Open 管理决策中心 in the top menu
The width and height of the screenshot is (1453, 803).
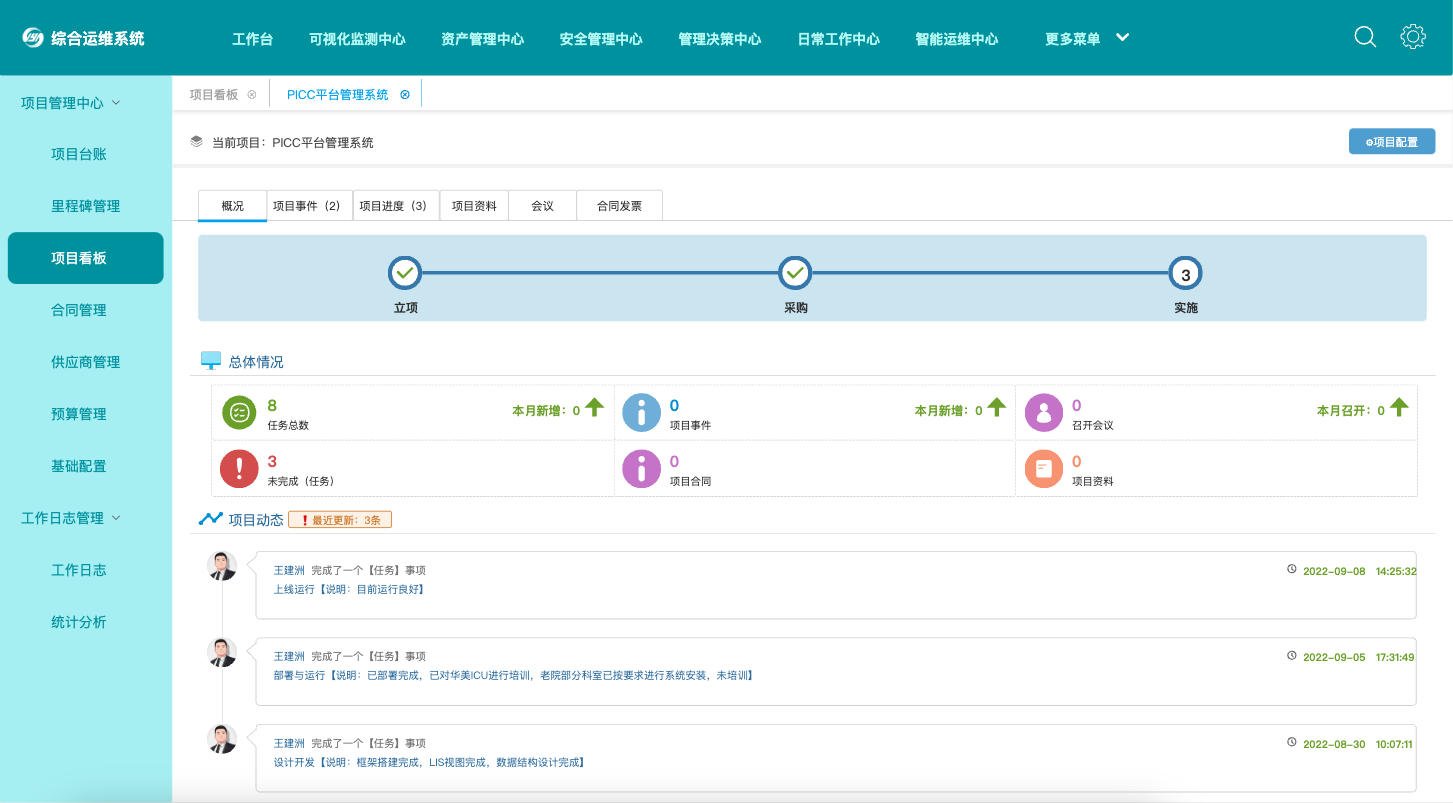(x=720, y=39)
